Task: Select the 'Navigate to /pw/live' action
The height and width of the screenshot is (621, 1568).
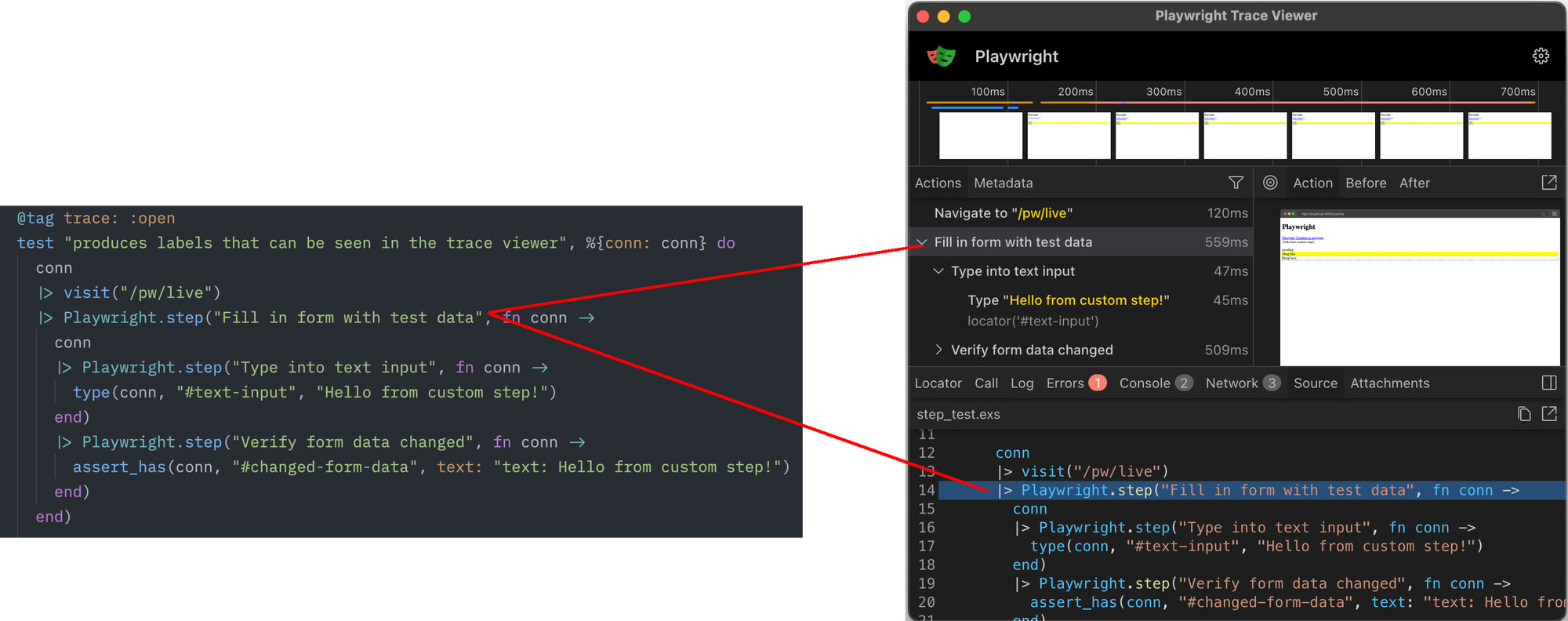Action: pos(1003,213)
